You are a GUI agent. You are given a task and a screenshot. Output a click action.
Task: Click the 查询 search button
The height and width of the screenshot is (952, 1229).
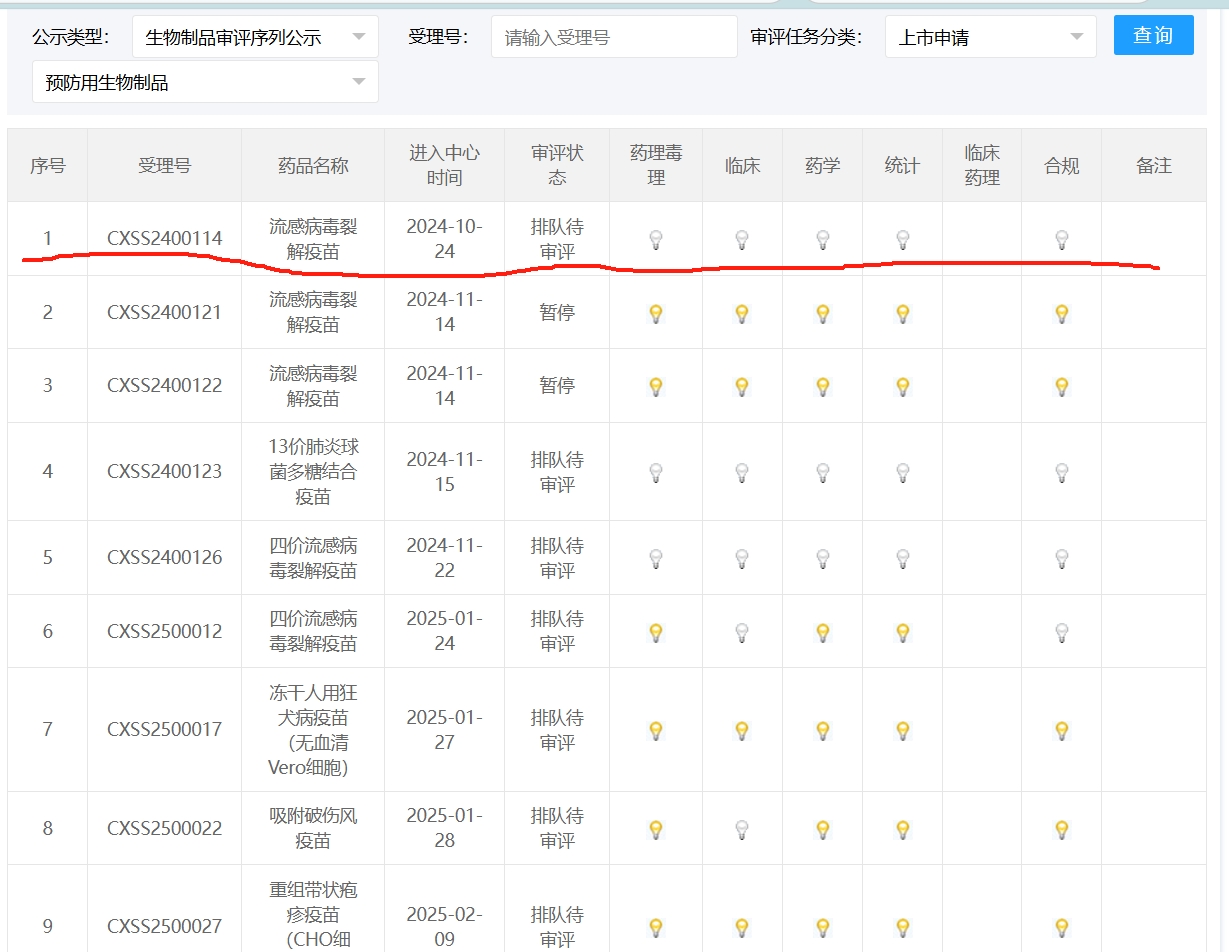point(1153,36)
